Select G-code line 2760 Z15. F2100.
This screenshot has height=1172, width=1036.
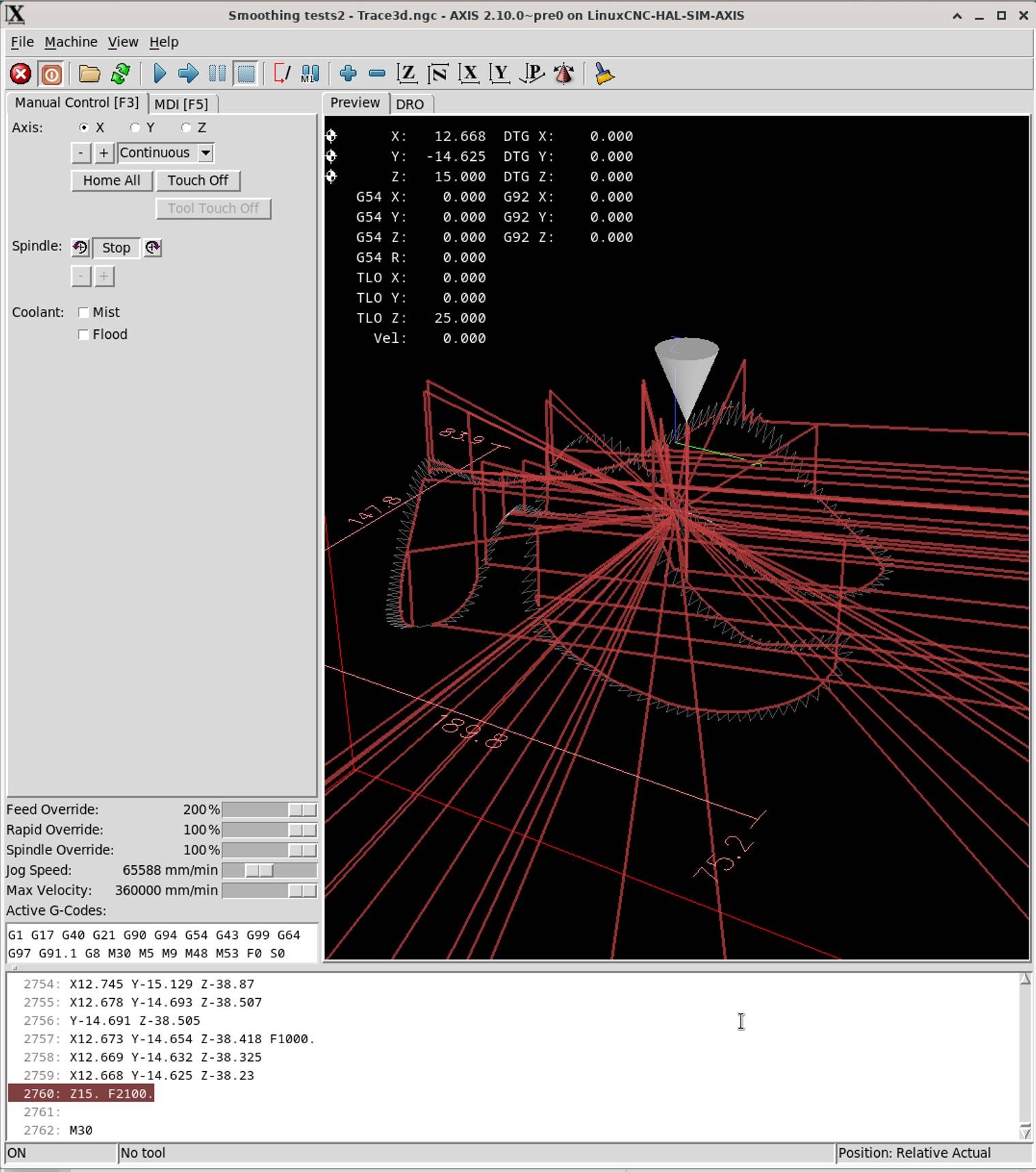point(81,1094)
